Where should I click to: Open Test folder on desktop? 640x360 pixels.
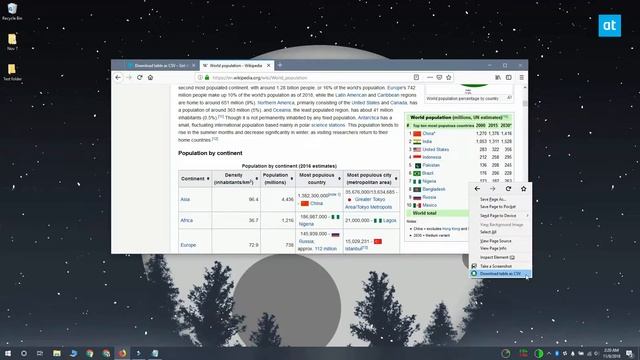(x=12, y=72)
